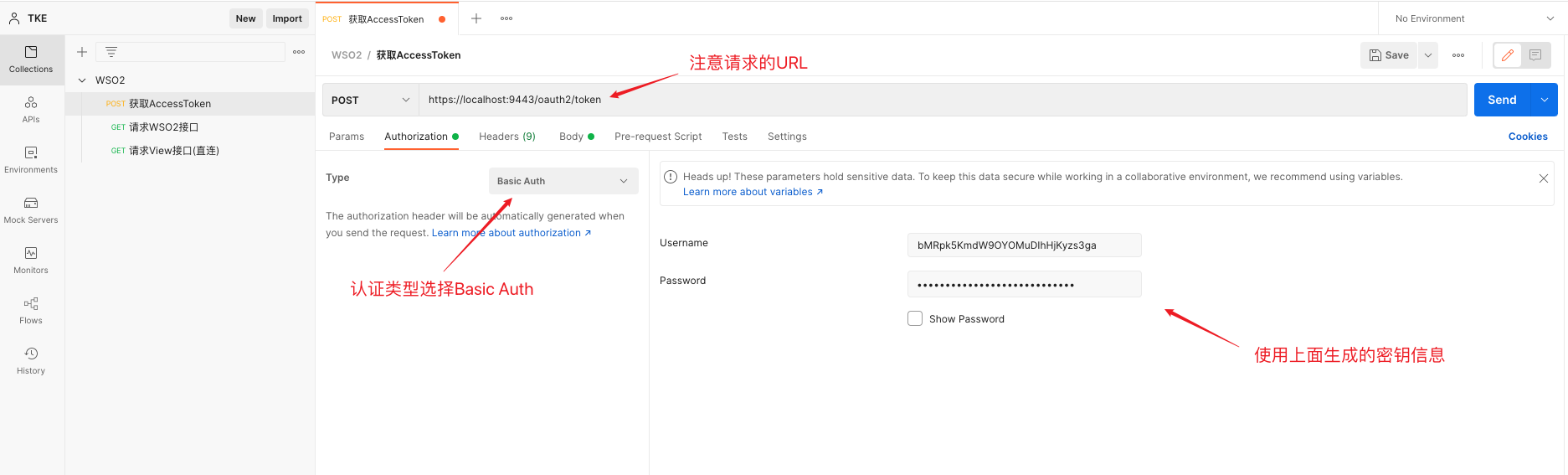Click the collections search filter field
The height and width of the screenshot is (475, 1568).
[x=191, y=52]
